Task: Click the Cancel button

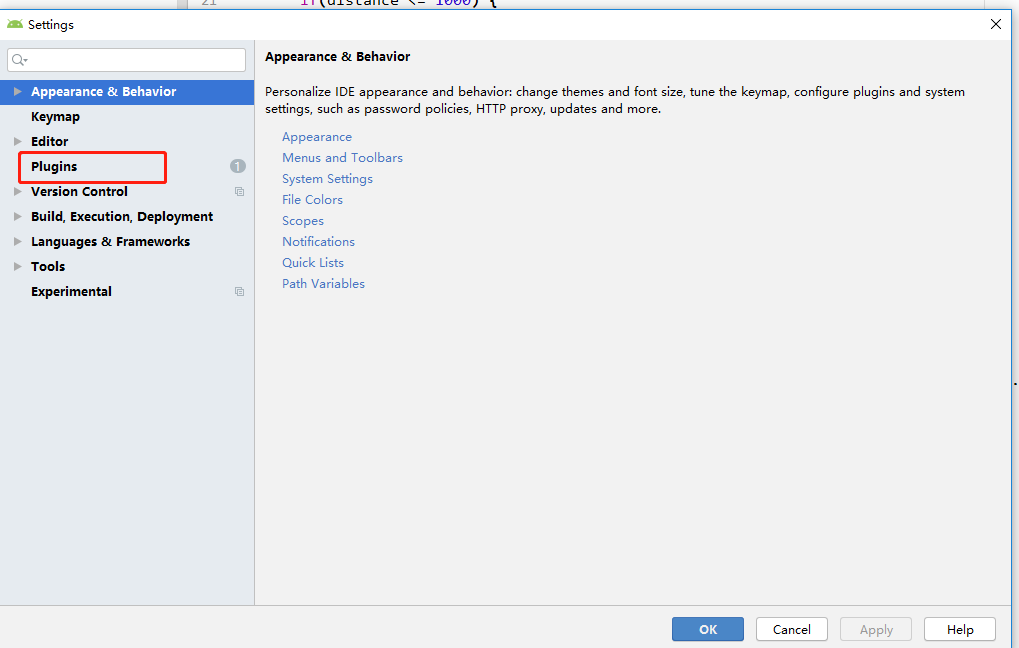Action: (x=792, y=629)
